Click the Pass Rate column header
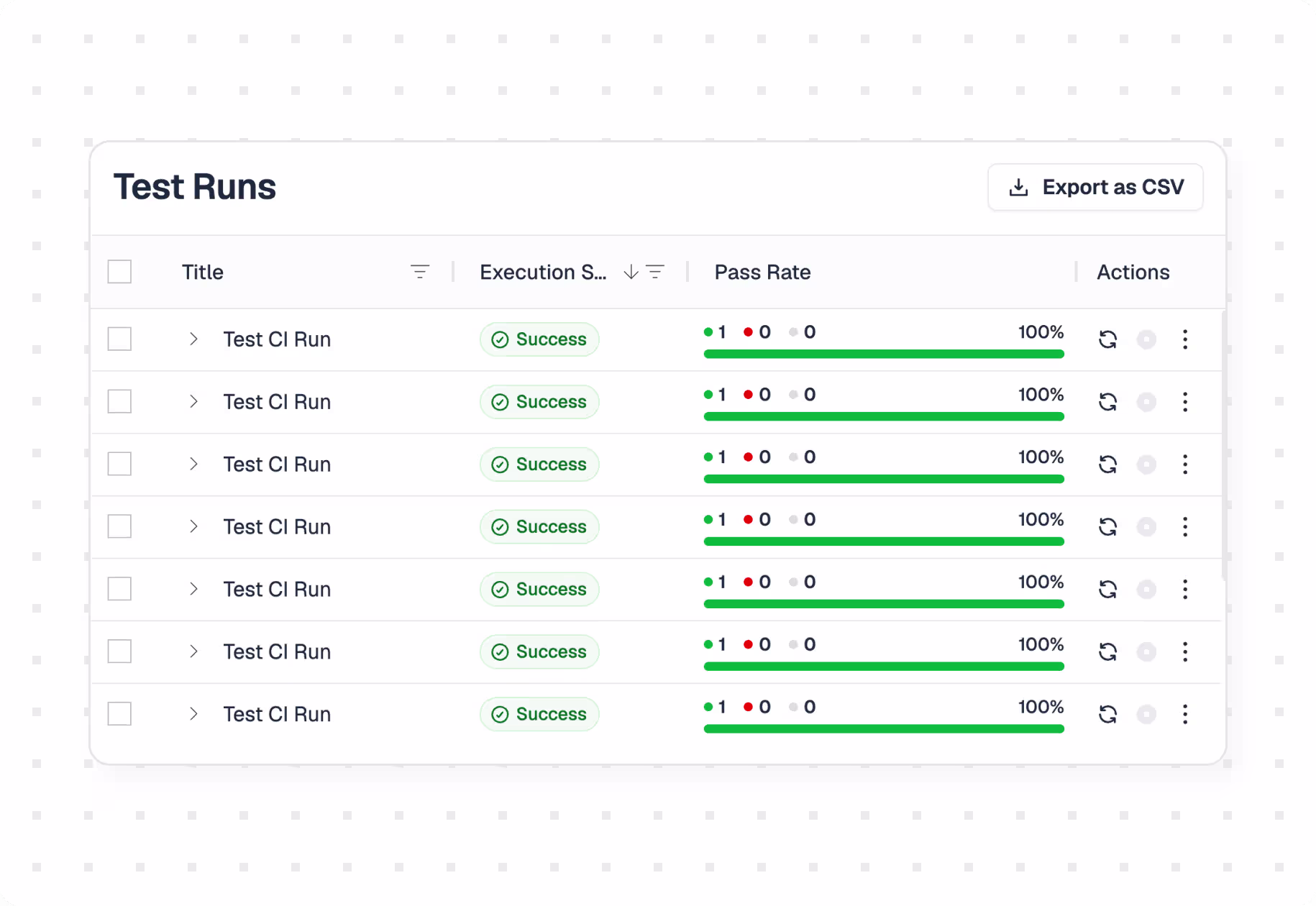 coord(762,272)
